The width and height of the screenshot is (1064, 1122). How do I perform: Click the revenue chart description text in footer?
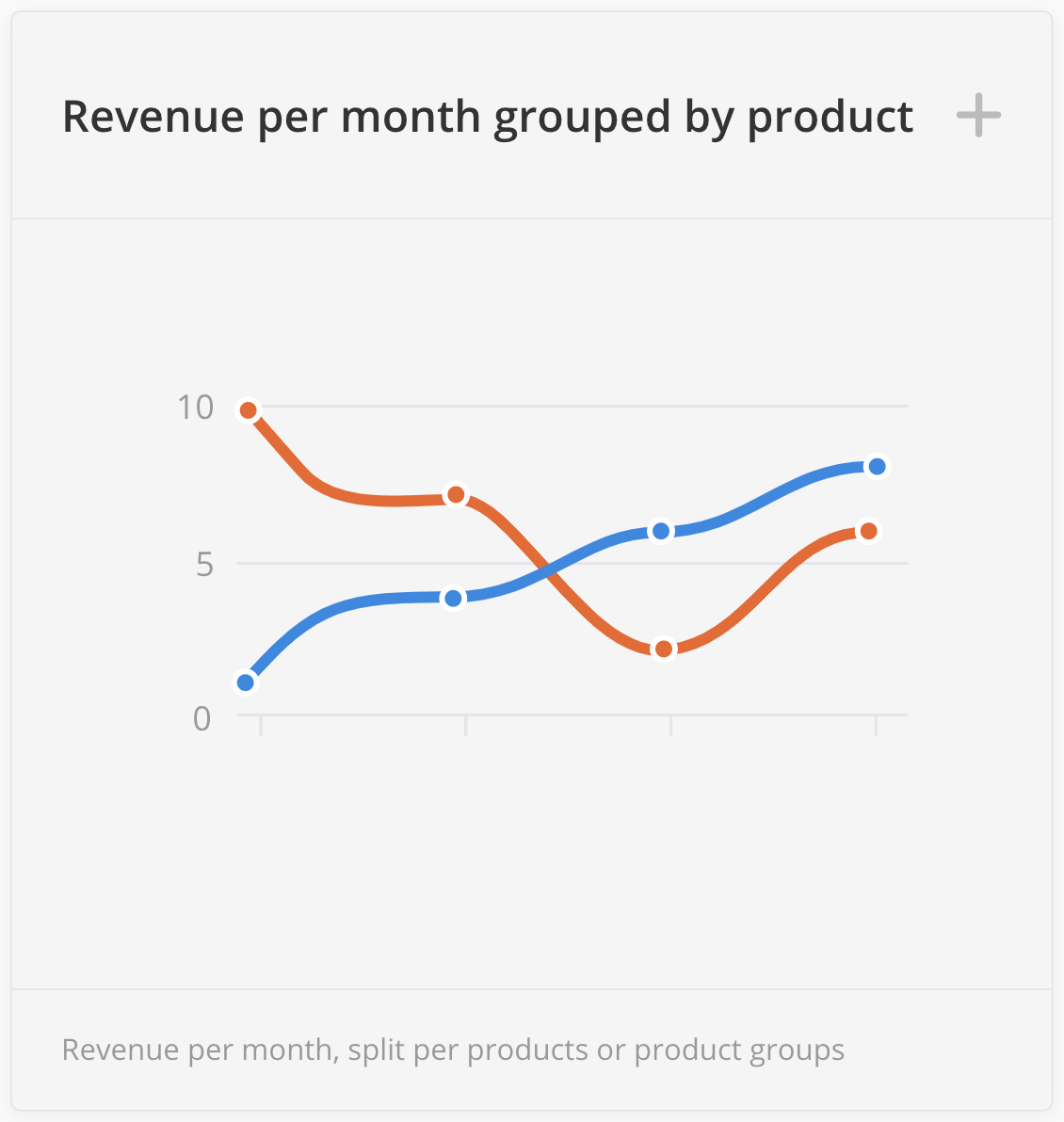pos(453,1050)
